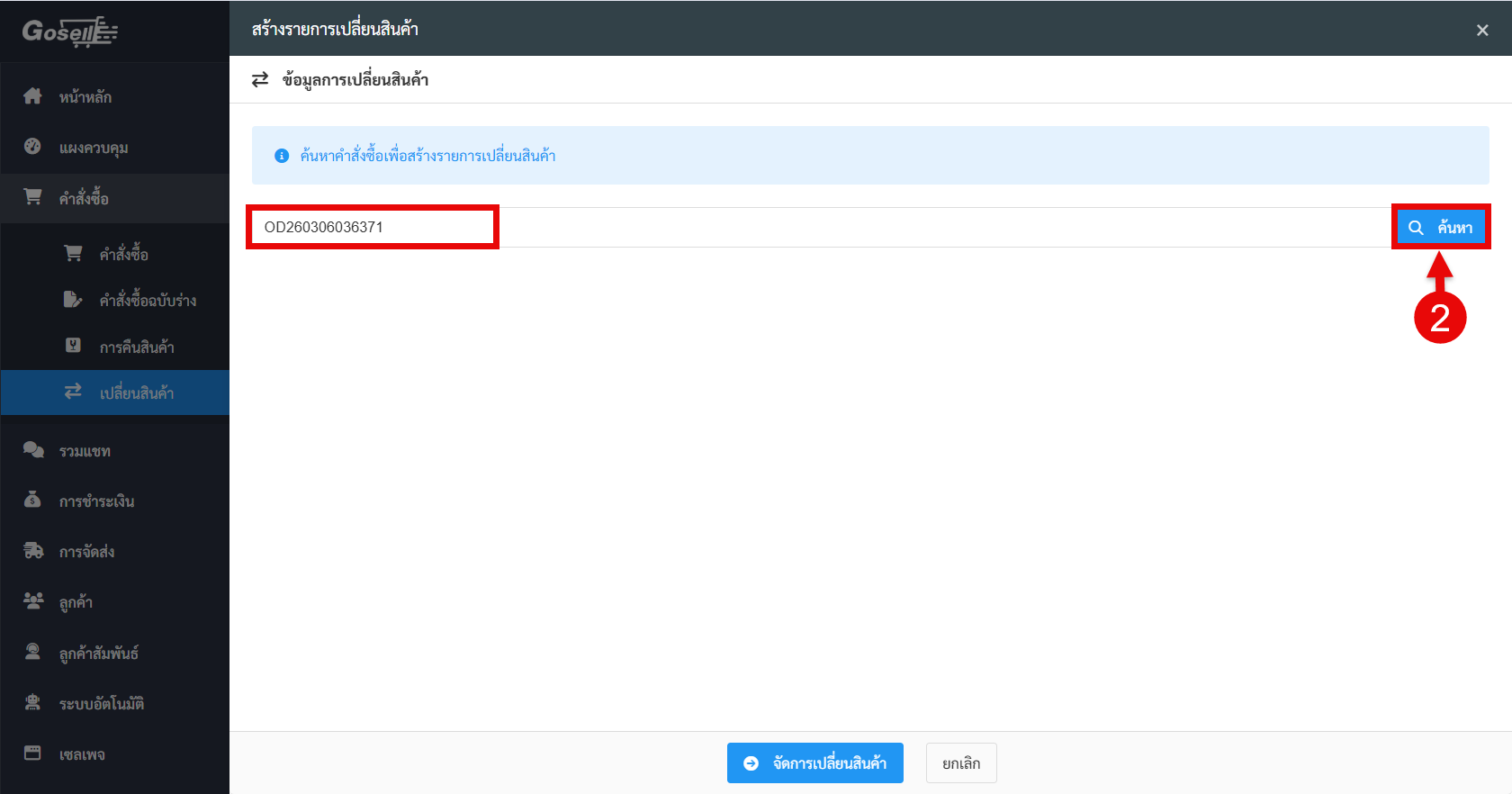The height and width of the screenshot is (794, 1512).
Task: Click the จัดการเปลี่ยนสินค้า button
Action: pyautogui.click(x=814, y=763)
